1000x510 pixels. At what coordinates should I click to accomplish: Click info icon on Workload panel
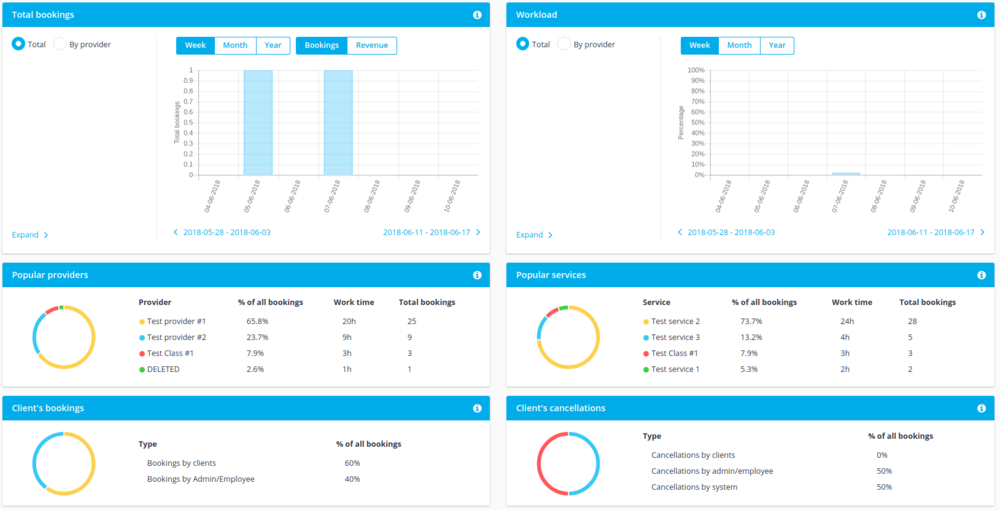[981, 15]
